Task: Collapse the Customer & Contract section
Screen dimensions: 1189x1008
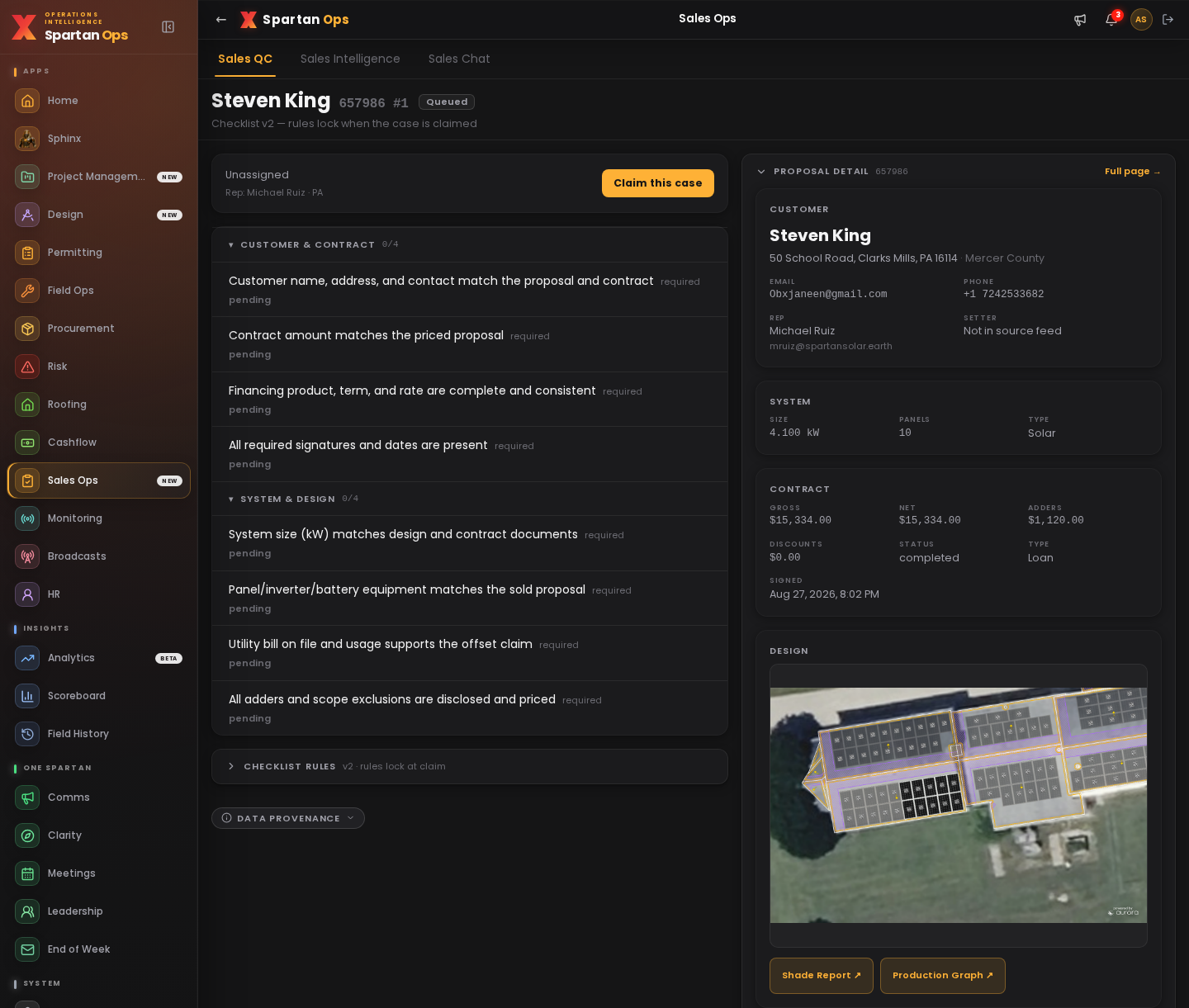Action: [x=470, y=245]
